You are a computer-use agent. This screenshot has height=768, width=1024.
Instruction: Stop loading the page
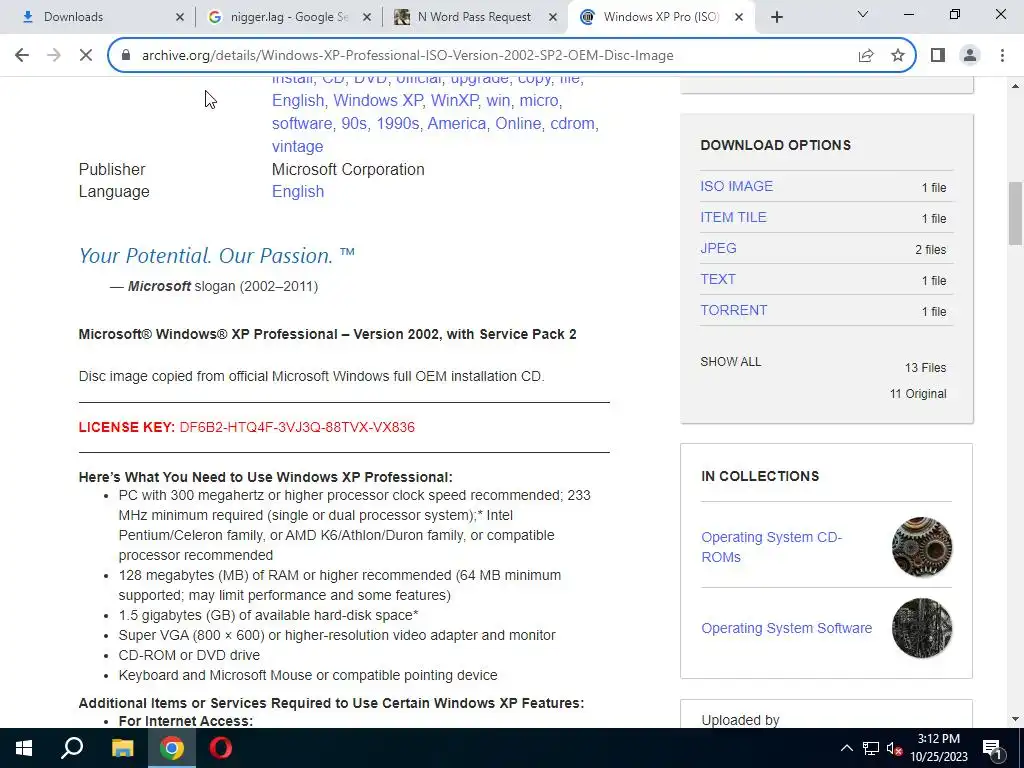(86, 56)
